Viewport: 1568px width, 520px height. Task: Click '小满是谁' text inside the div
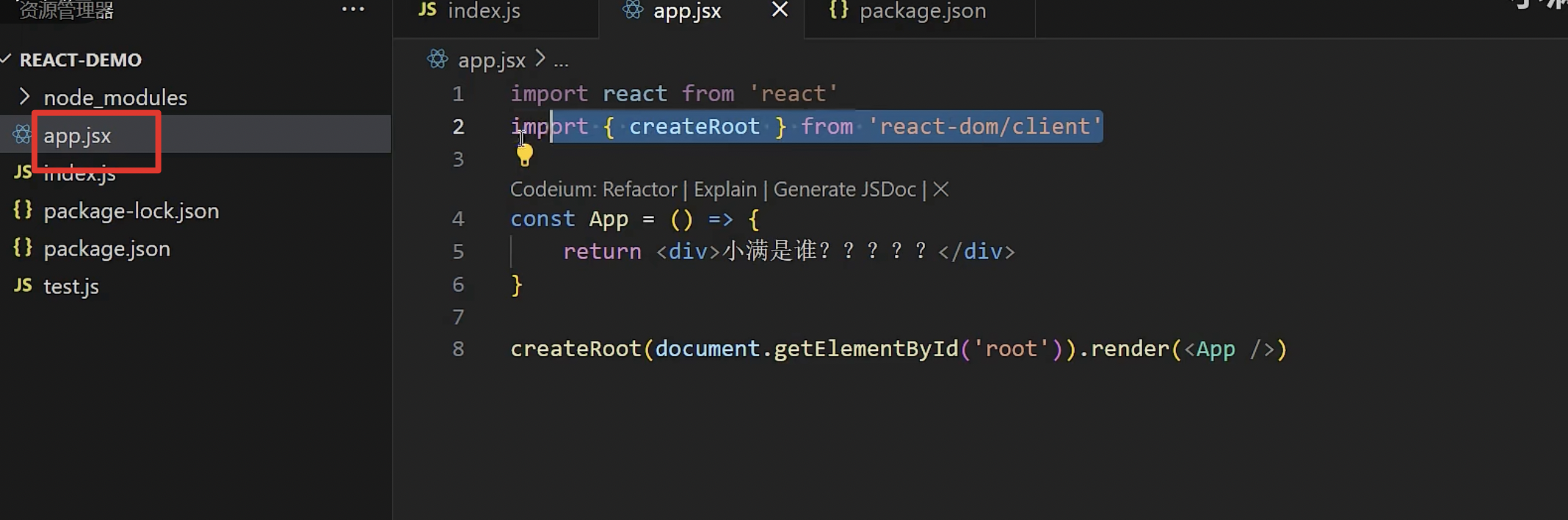[769, 250]
